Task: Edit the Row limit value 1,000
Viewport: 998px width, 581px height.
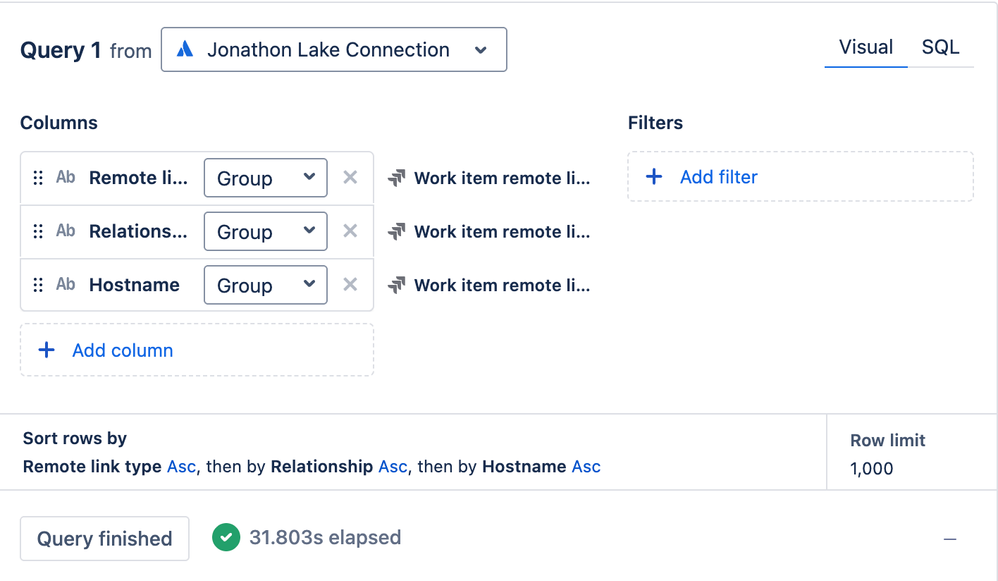Action: coord(871,468)
